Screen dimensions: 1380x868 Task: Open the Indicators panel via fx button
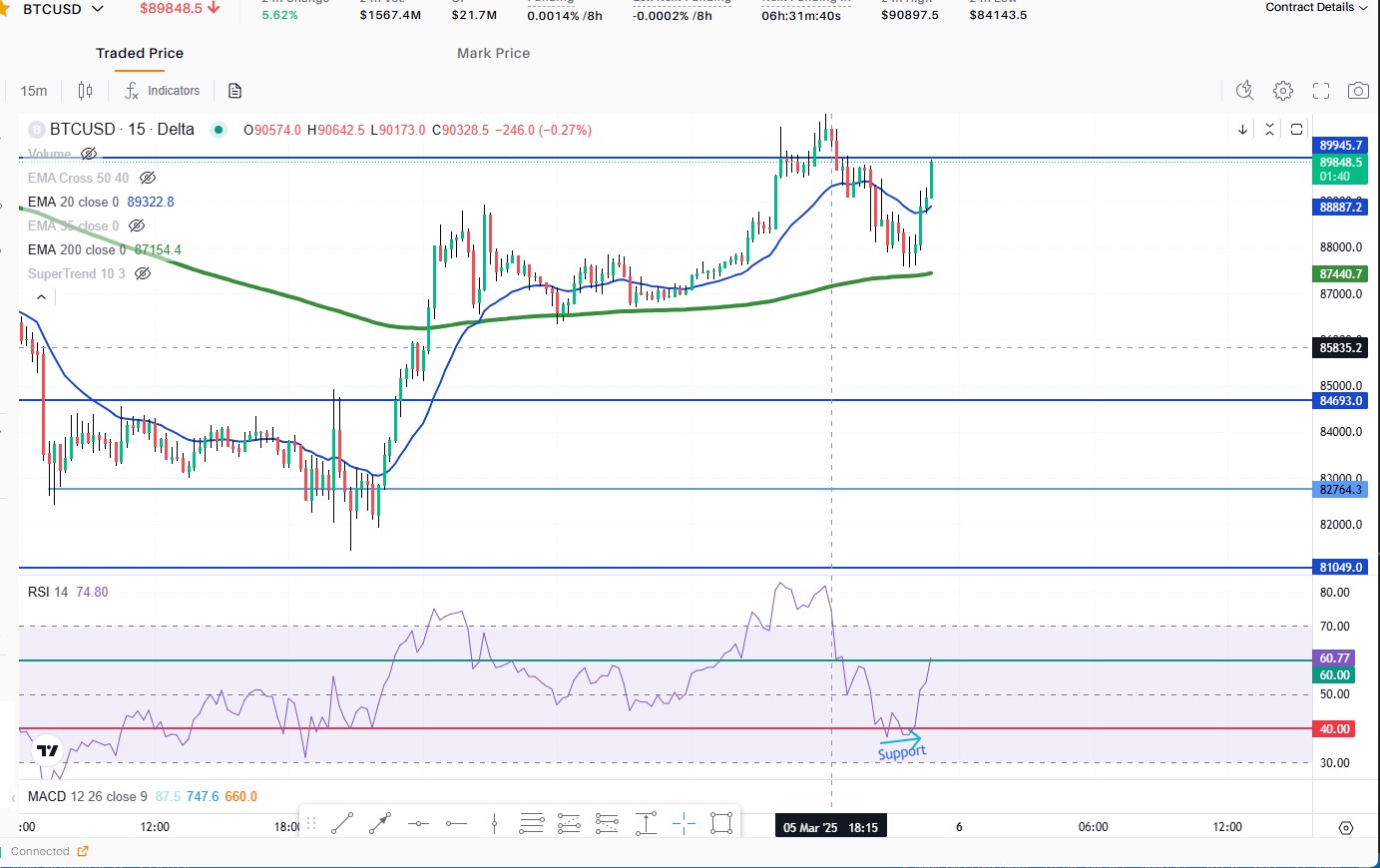coord(161,91)
